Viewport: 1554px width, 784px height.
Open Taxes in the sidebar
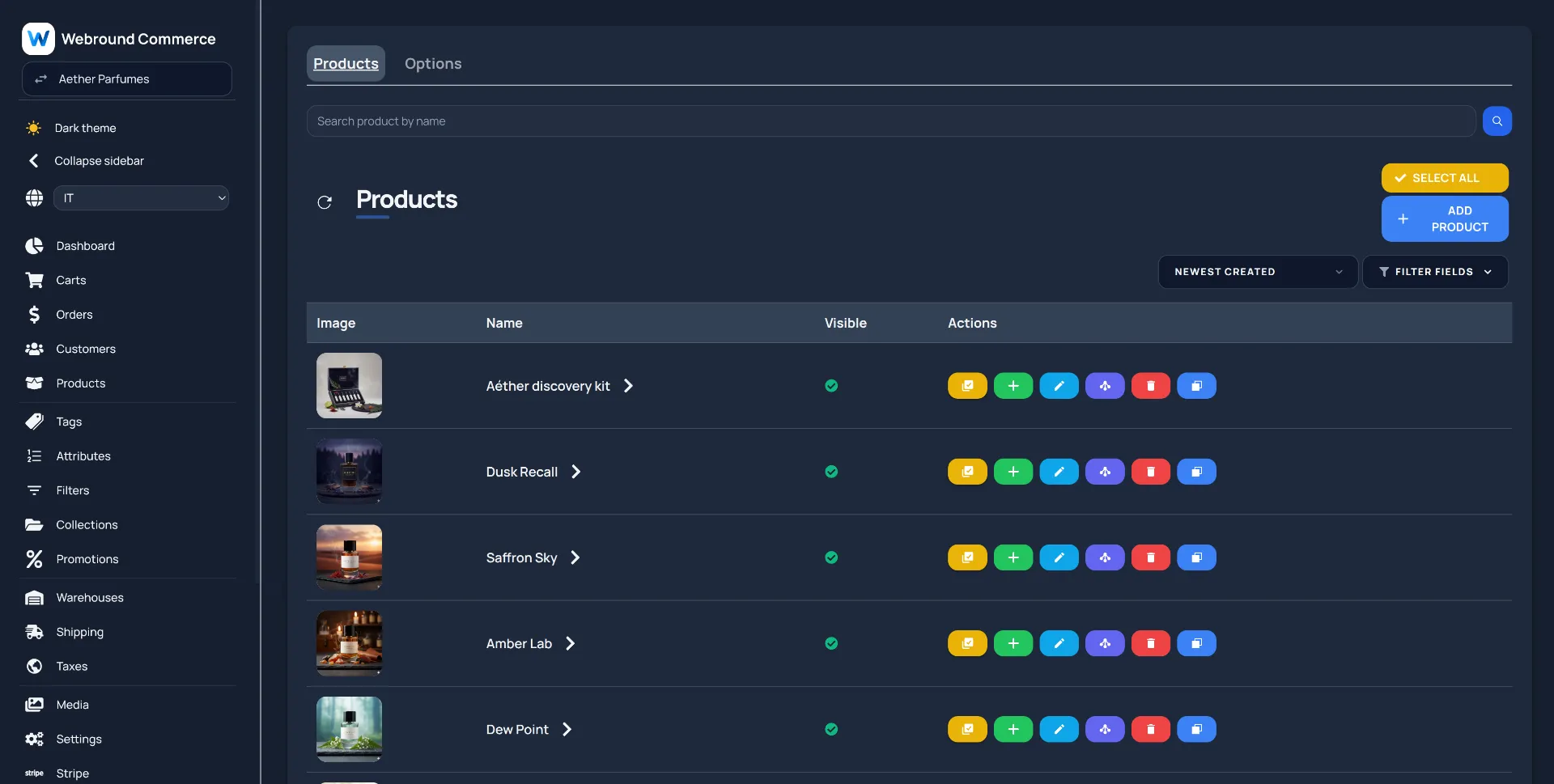[x=72, y=667]
